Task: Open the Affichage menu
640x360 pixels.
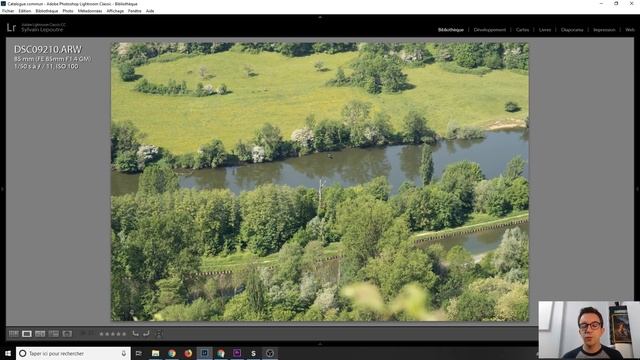Action: pos(115,11)
